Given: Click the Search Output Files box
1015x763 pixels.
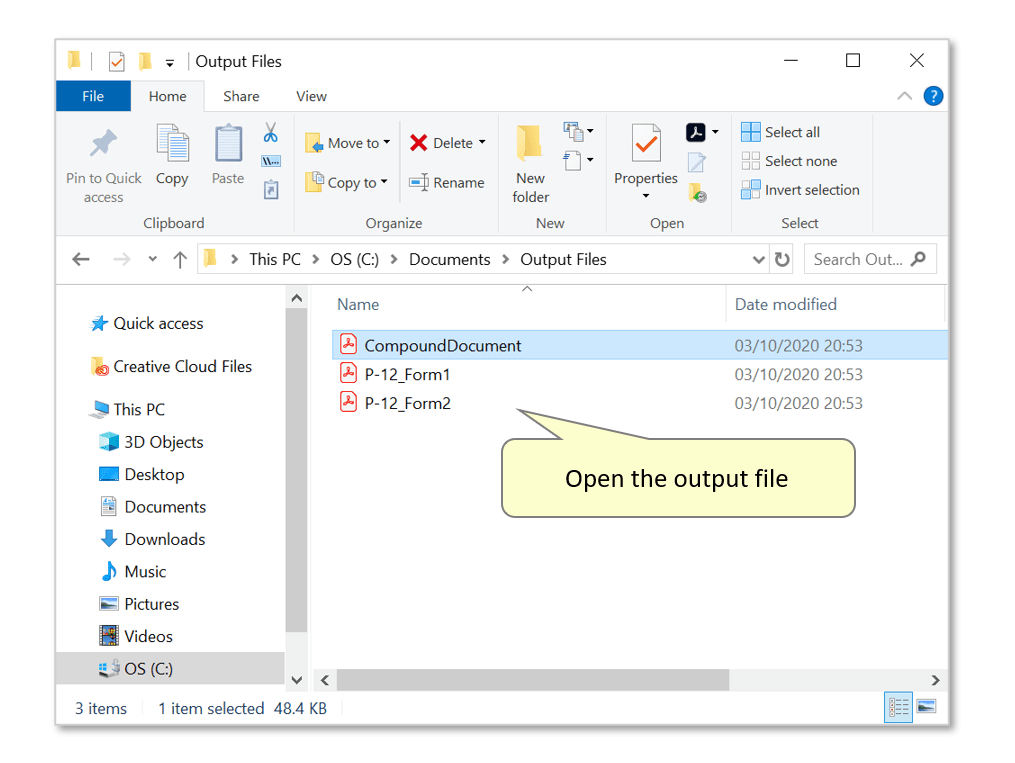Looking at the screenshot, I should click(870, 259).
